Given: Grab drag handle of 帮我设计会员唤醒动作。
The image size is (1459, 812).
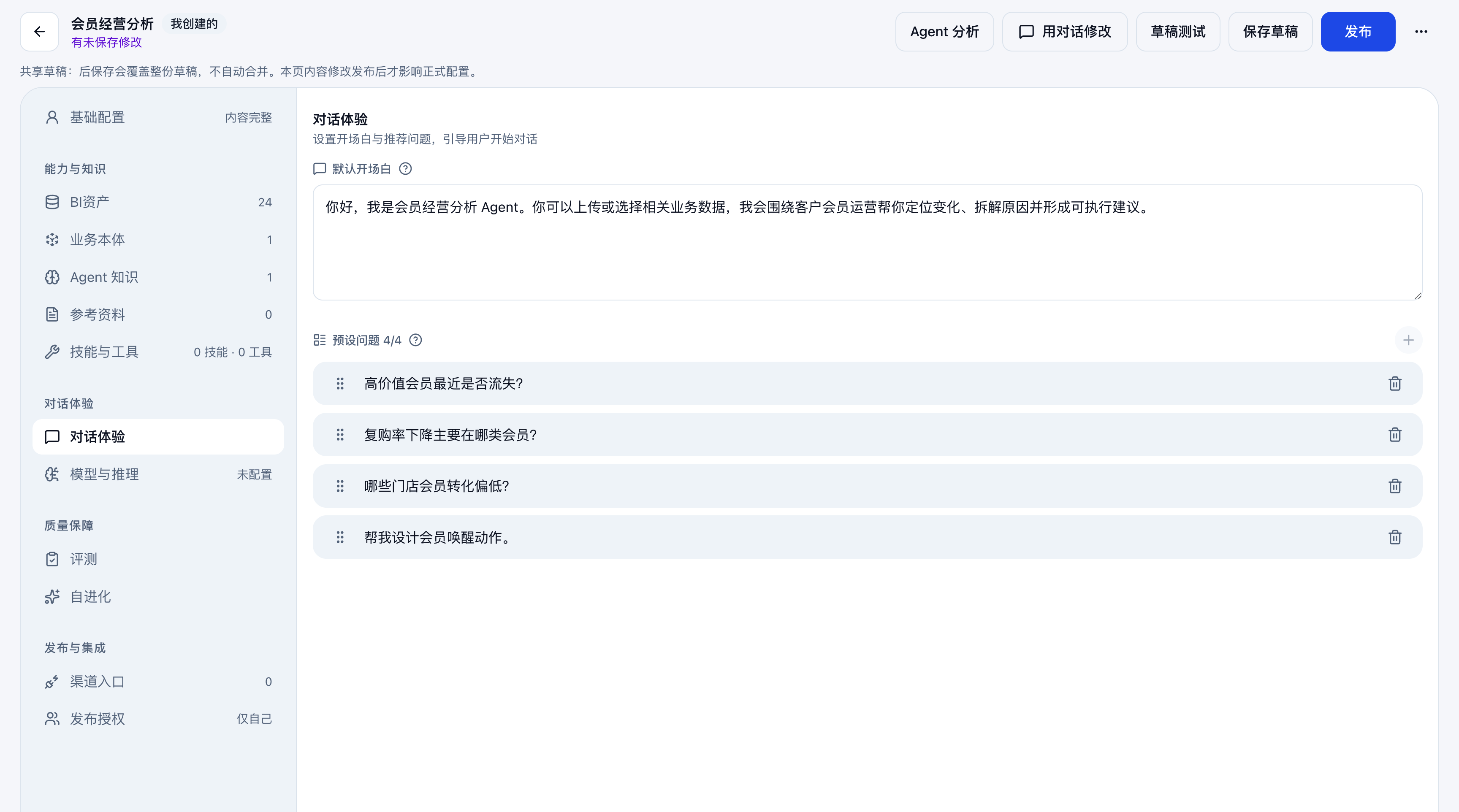Looking at the screenshot, I should pos(340,537).
